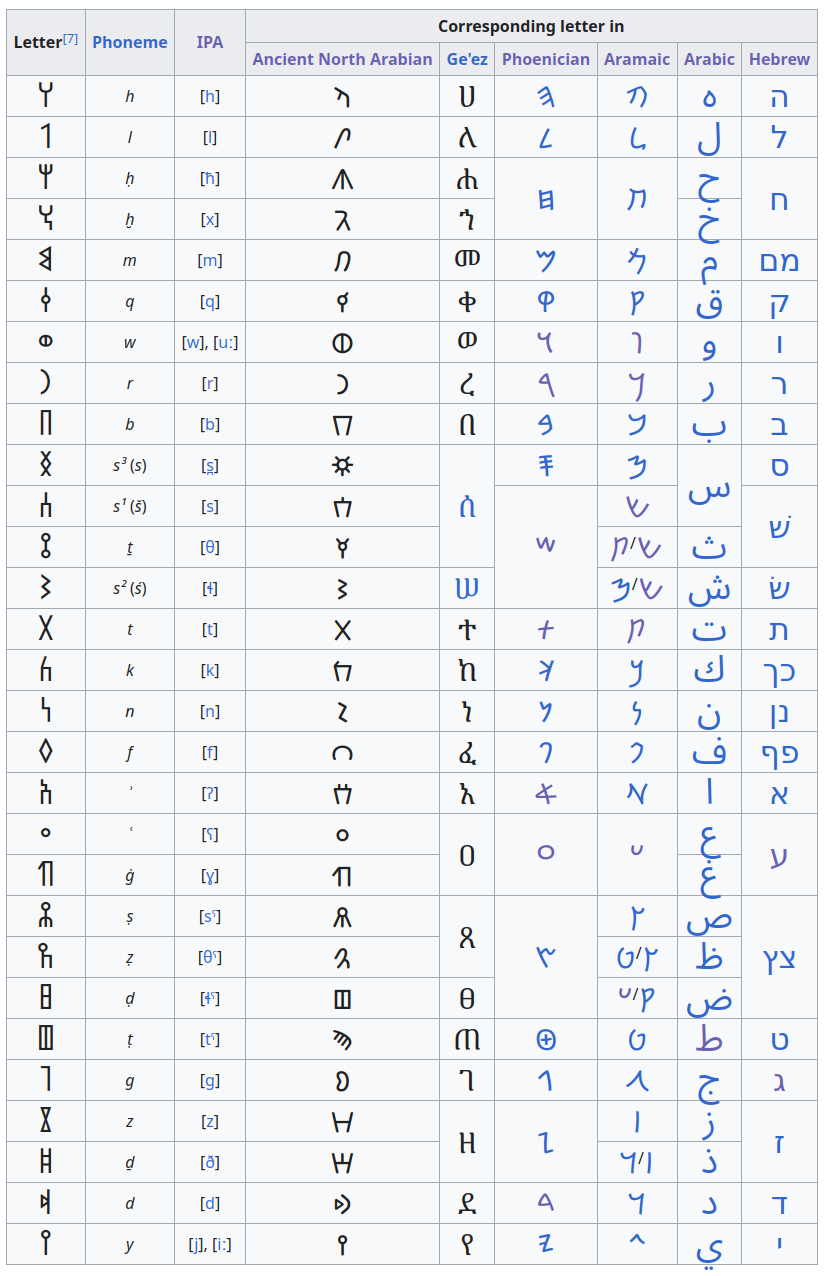Click footnote reference [7] beside Letter

[70, 39]
